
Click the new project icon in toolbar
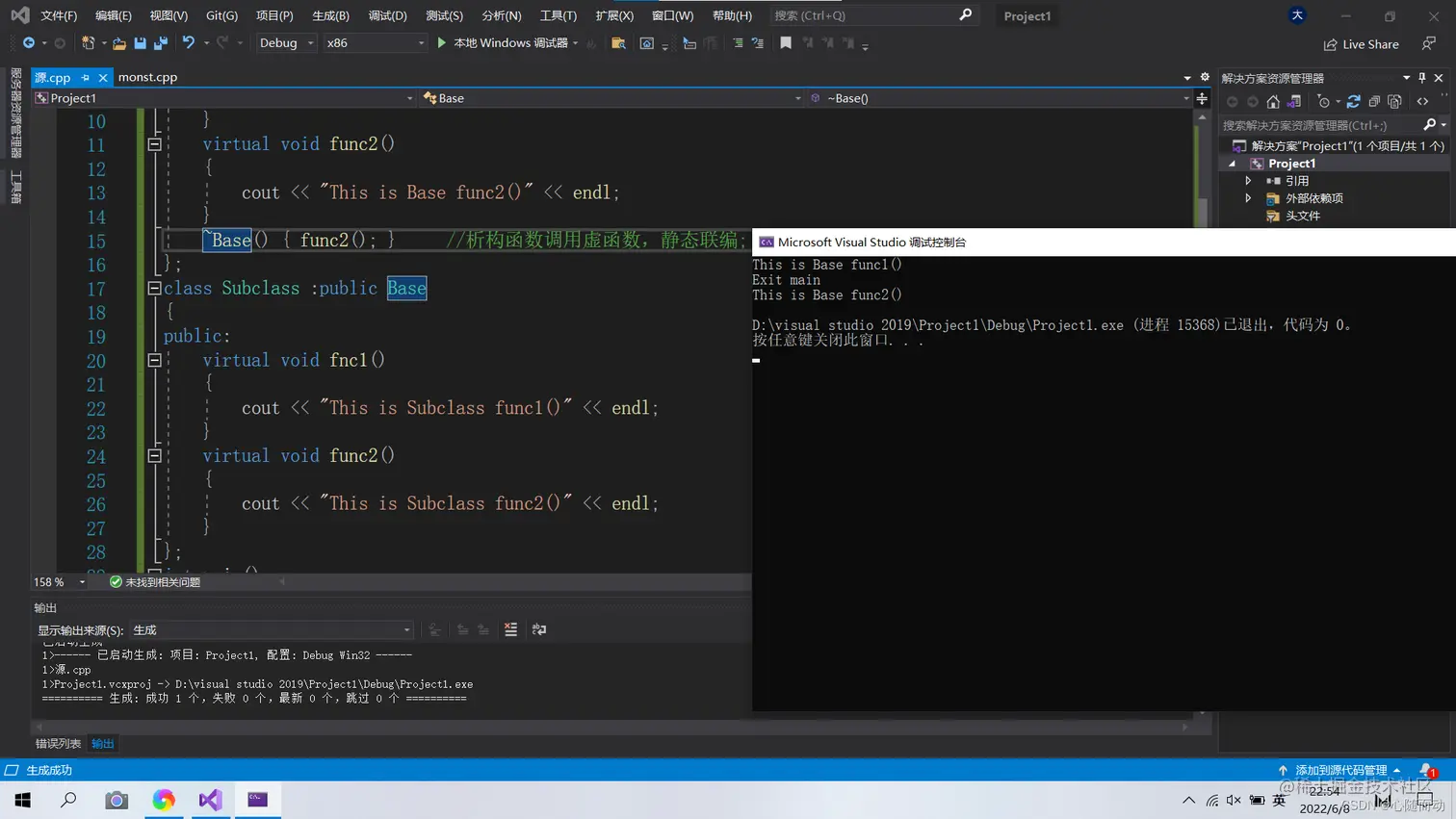point(88,43)
